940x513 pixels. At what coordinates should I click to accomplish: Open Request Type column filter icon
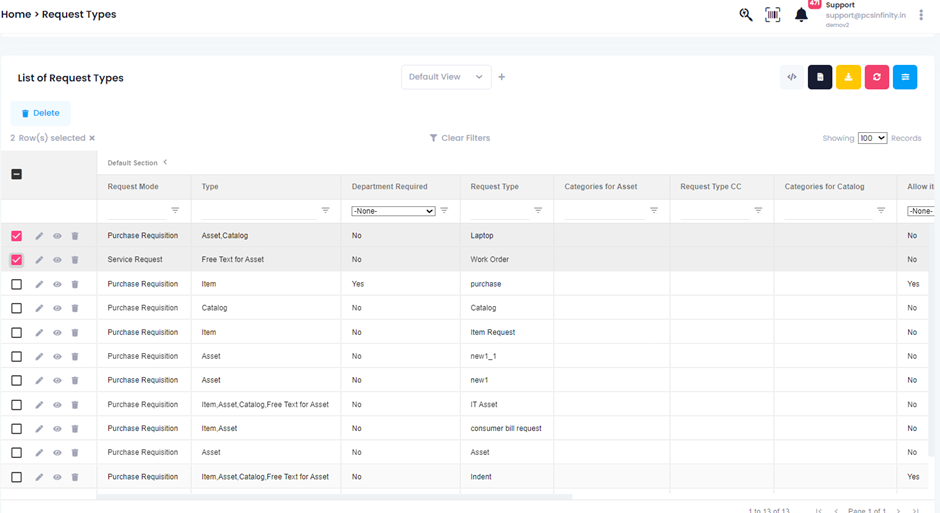[x=538, y=210]
